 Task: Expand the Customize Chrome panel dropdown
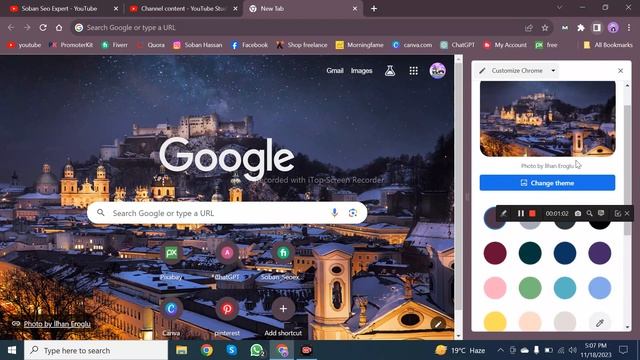[553, 71]
